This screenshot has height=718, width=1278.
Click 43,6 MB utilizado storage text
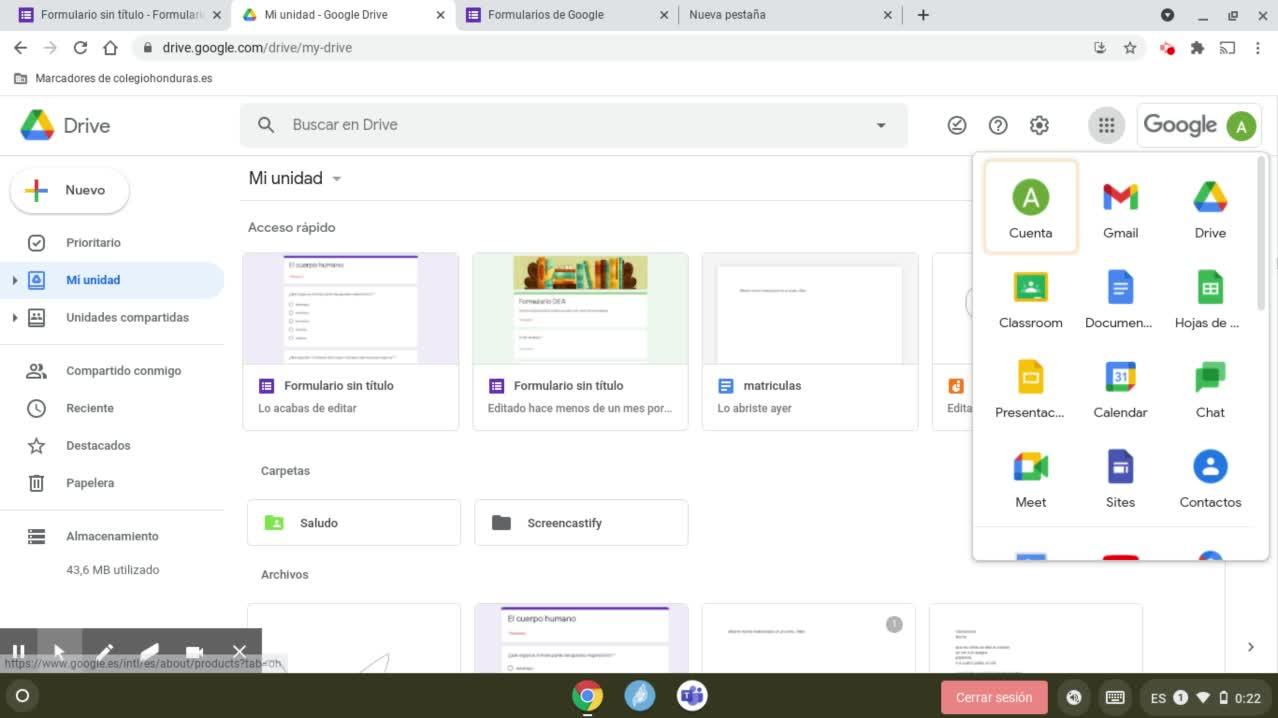[x=112, y=570]
